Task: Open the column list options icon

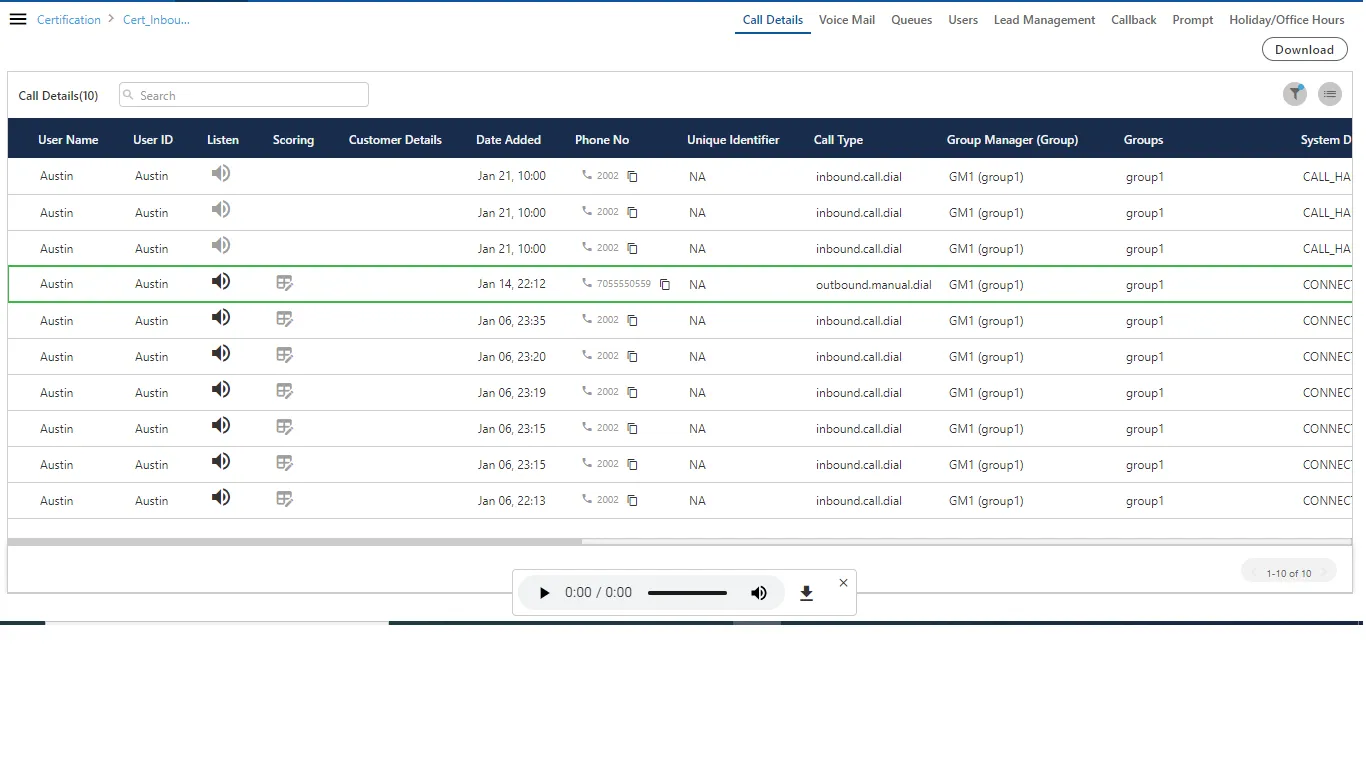Action: [x=1329, y=94]
